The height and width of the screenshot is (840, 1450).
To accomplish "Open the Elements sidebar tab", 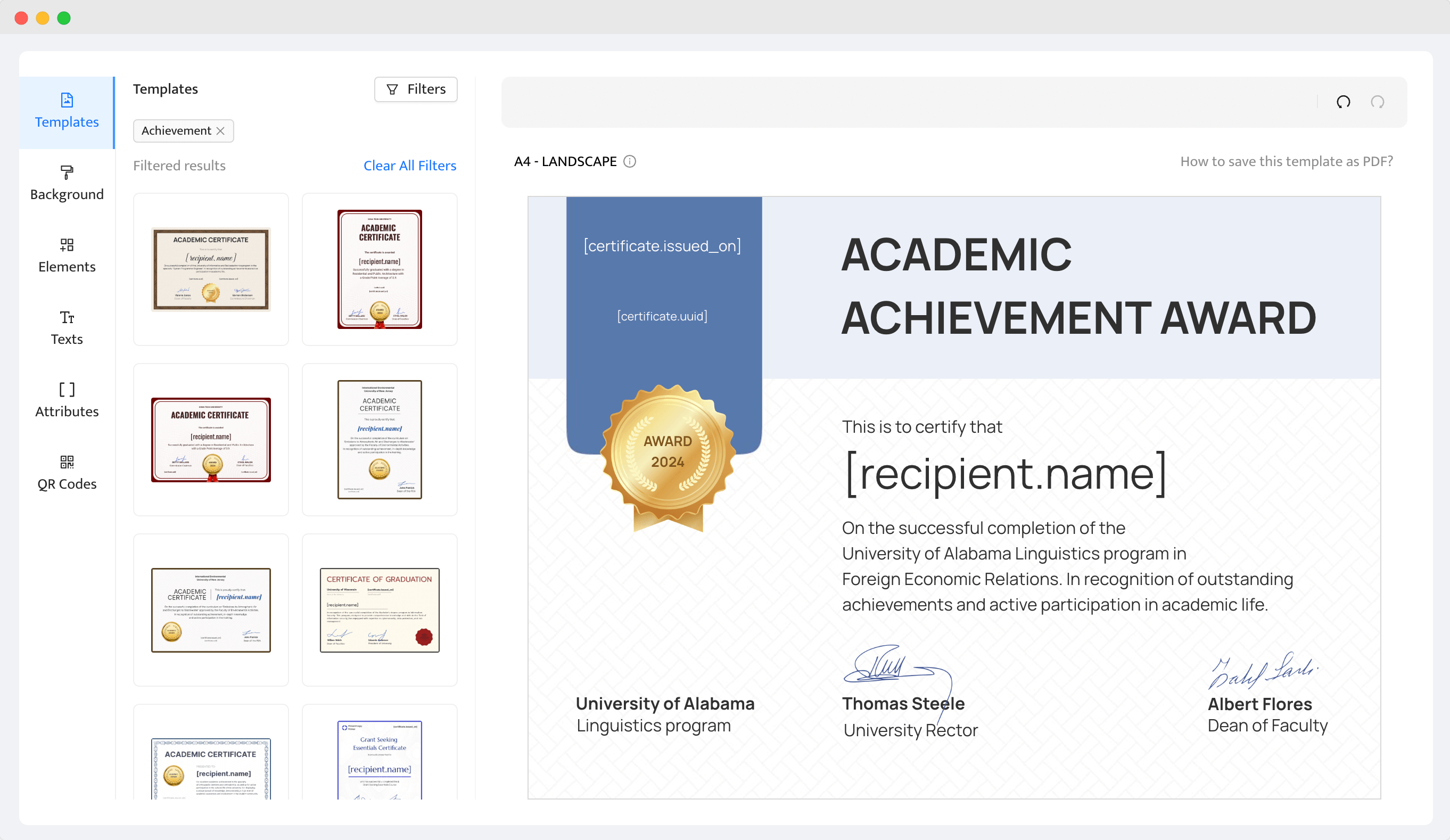I will 67,257.
